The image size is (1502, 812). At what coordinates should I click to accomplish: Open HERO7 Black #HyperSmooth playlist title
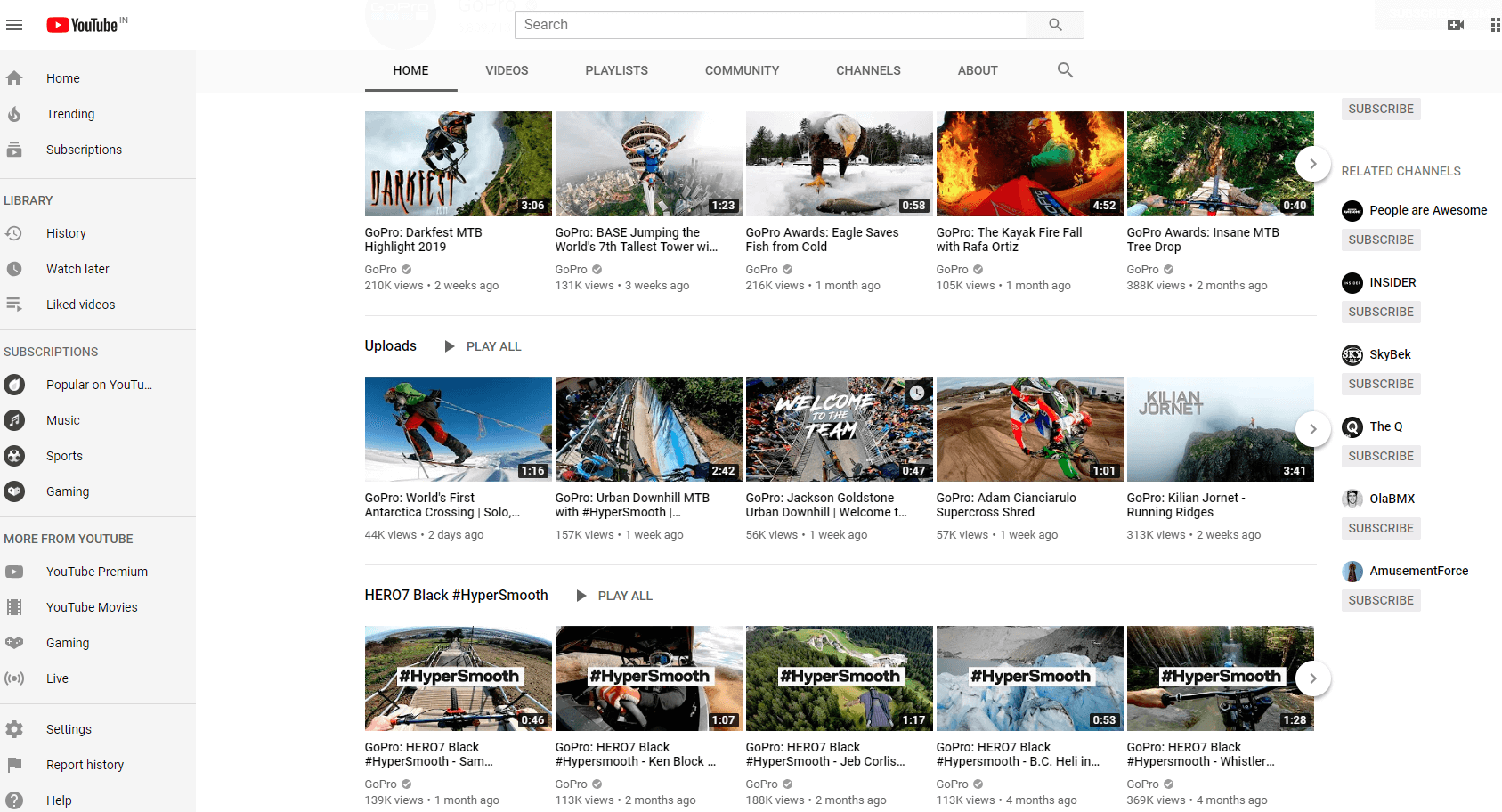click(x=456, y=595)
